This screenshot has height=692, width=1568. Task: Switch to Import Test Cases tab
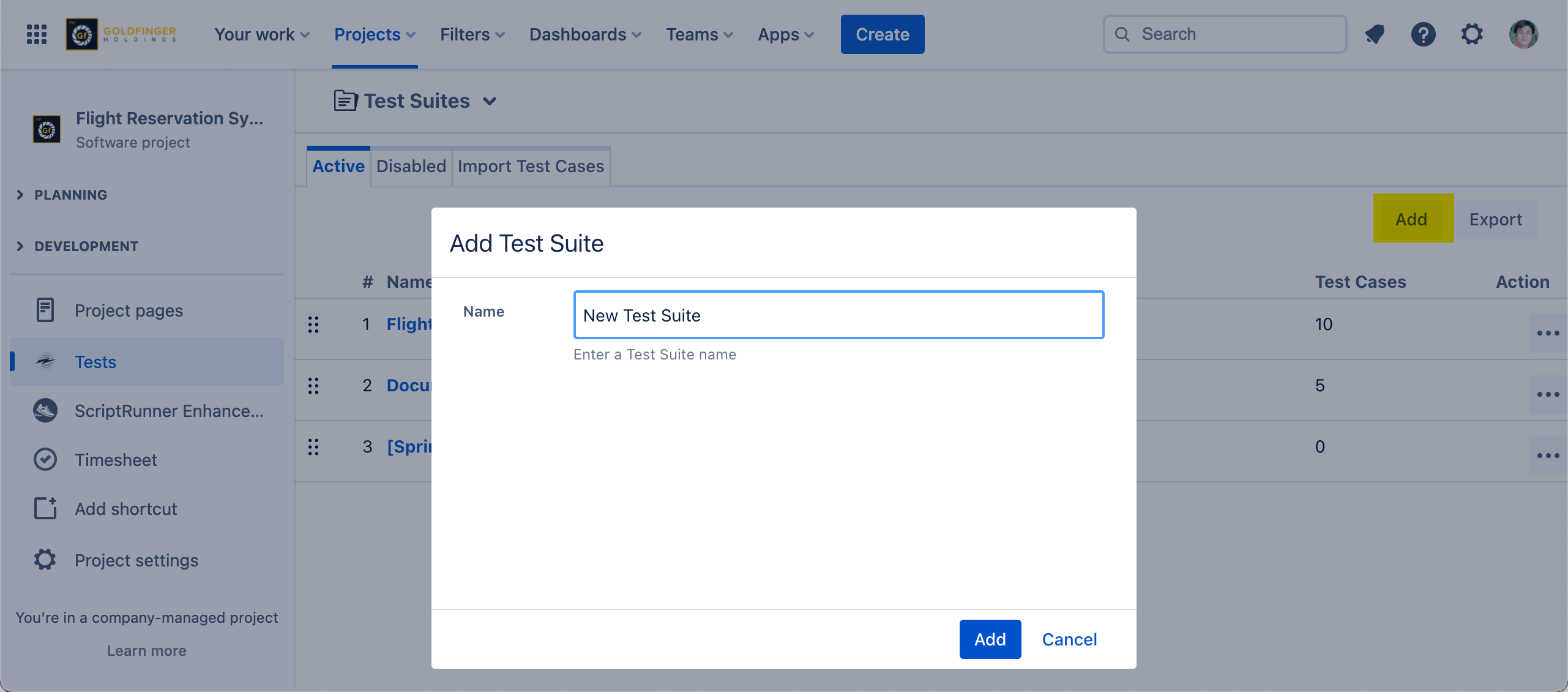click(x=531, y=166)
